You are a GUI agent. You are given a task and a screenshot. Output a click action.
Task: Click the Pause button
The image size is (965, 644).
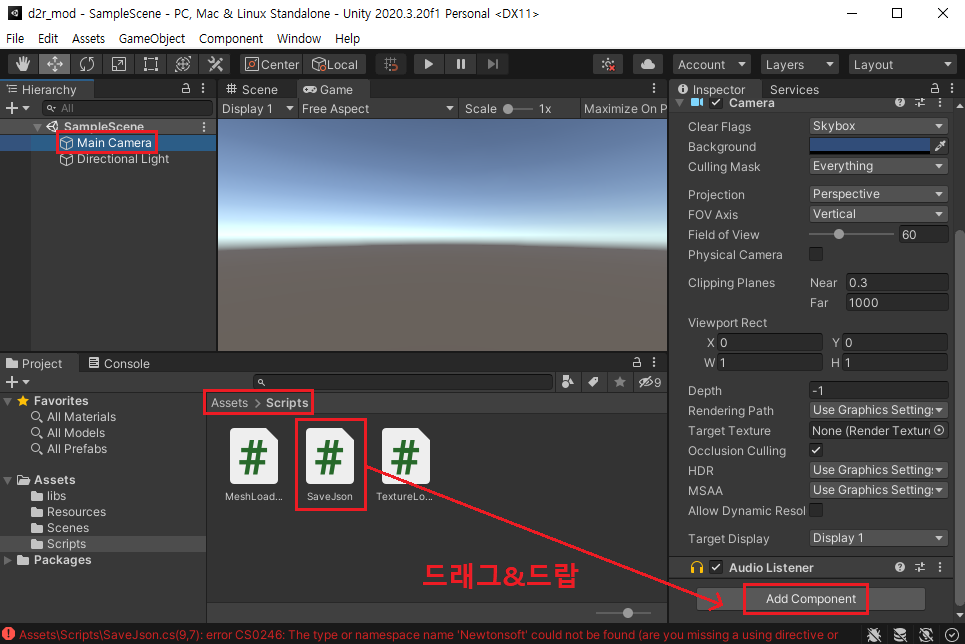(461, 64)
